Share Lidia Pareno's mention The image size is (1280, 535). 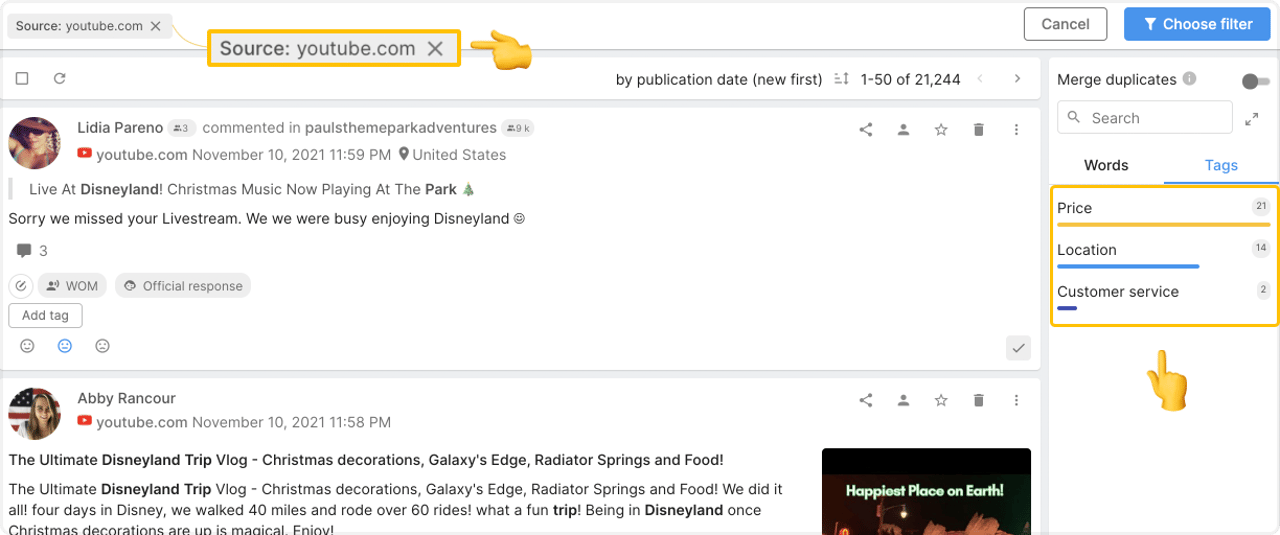pos(866,129)
